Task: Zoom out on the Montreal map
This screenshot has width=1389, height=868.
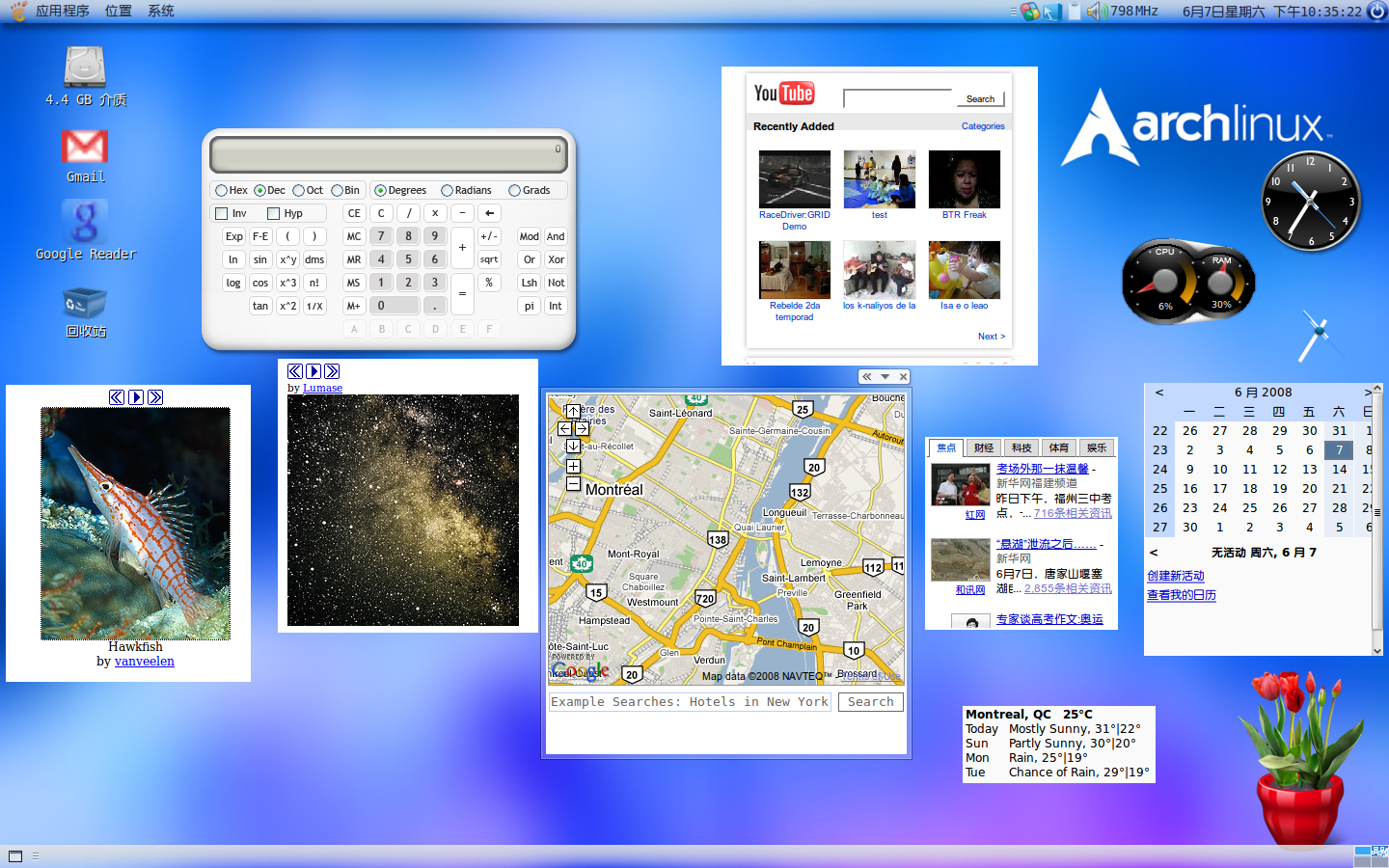Action: point(573,483)
